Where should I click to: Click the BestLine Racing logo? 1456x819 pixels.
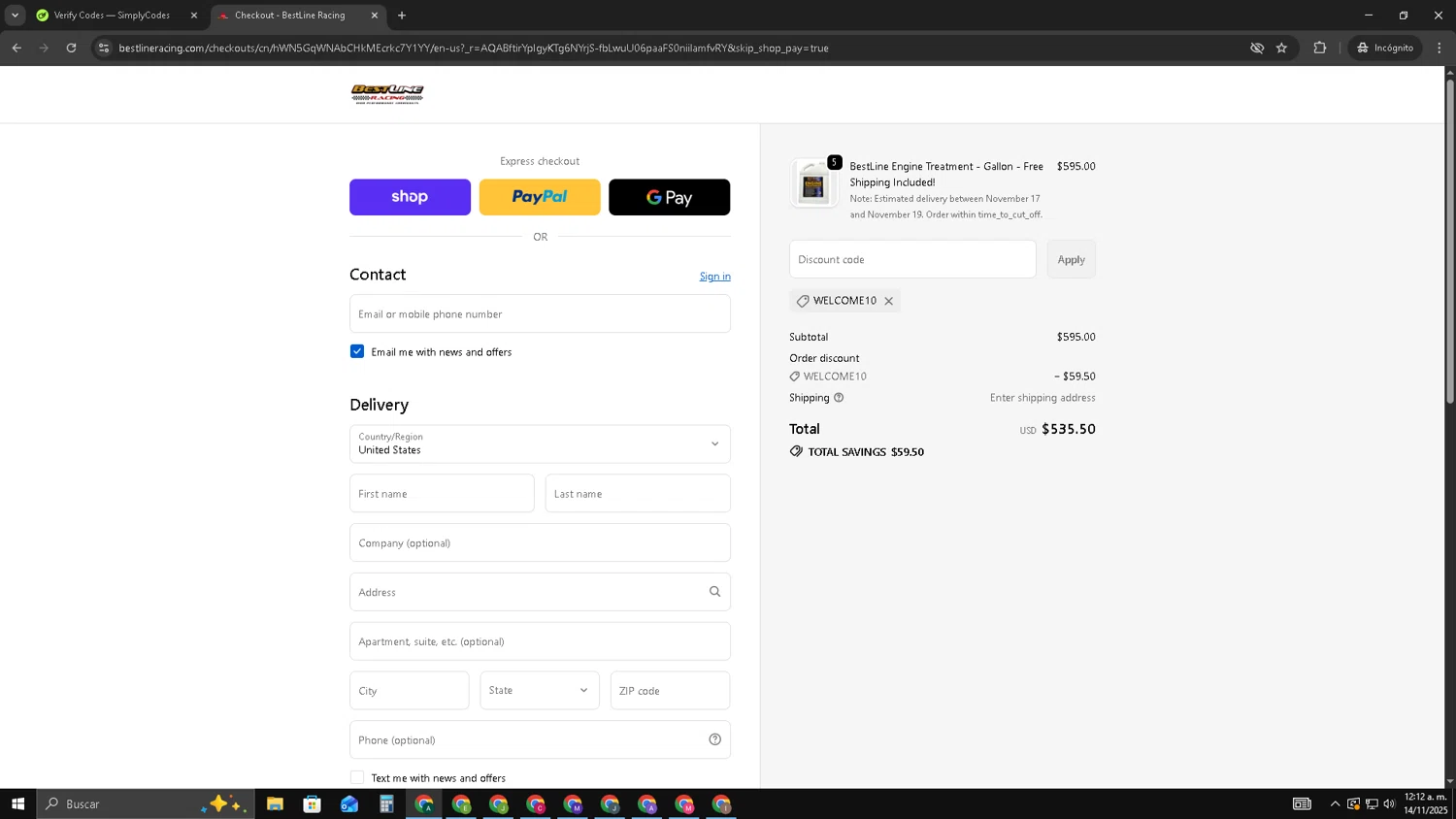387,94
